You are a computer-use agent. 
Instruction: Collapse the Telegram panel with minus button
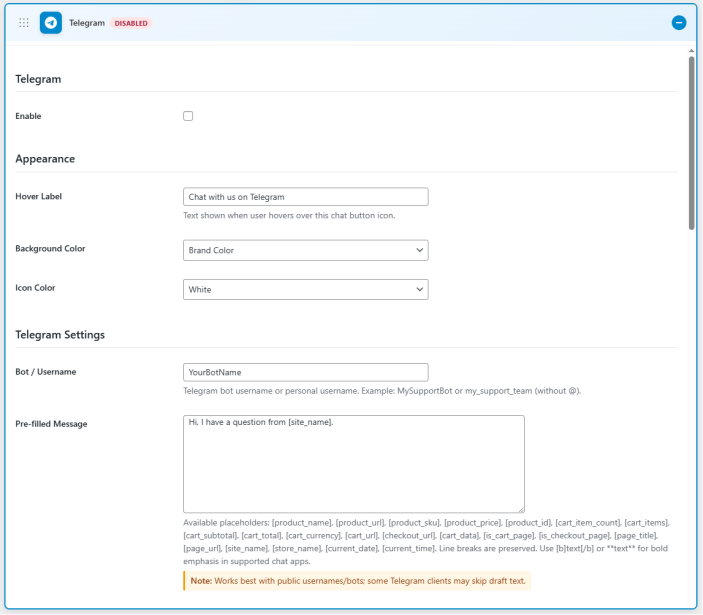pyautogui.click(x=678, y=23)
